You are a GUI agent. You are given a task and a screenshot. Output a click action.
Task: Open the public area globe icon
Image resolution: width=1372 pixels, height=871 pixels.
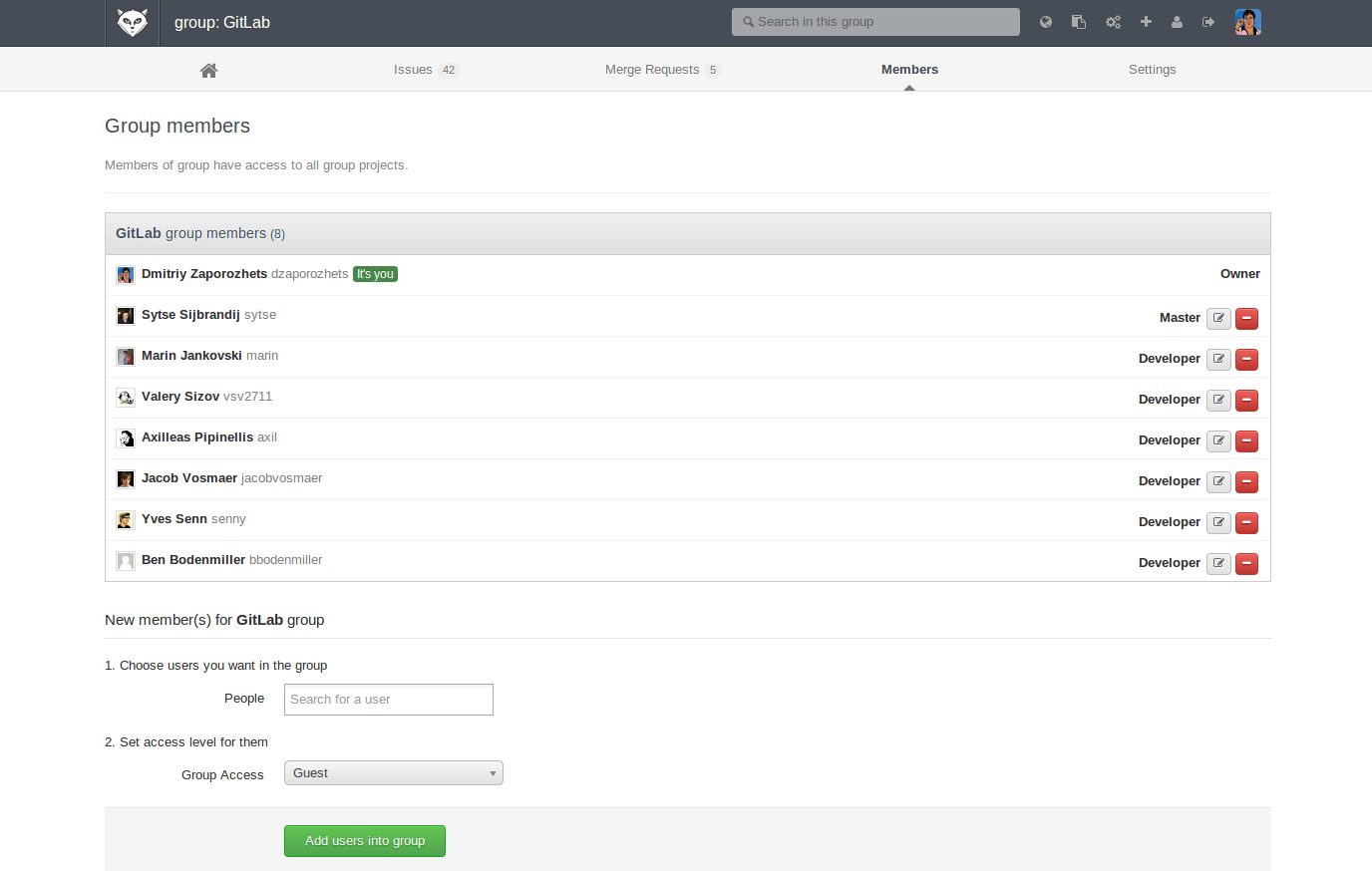point(1045,21)
